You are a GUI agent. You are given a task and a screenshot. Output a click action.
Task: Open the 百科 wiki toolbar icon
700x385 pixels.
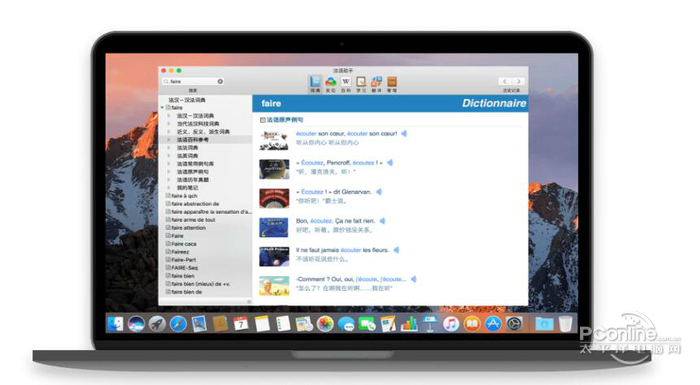point(346,84)
